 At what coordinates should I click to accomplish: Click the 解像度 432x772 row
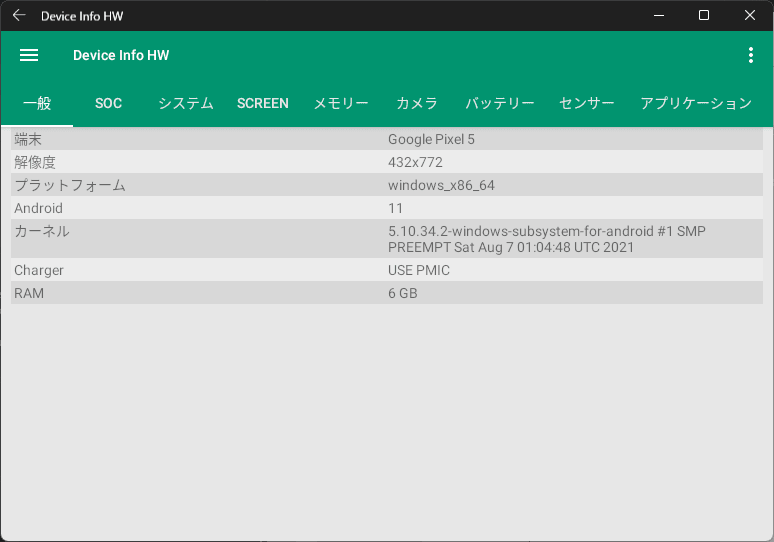386,162
